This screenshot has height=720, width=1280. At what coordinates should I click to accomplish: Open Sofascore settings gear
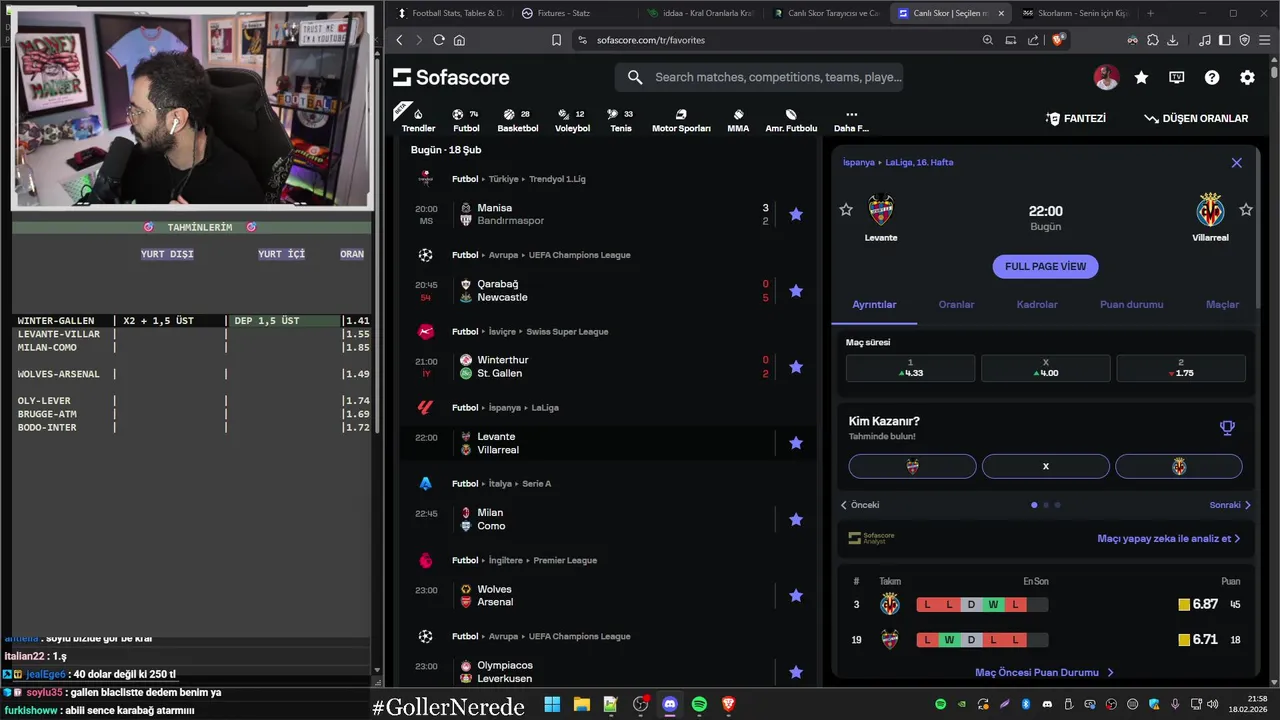tap(1247, 77)
